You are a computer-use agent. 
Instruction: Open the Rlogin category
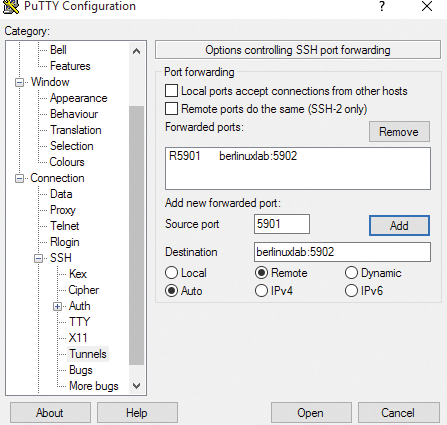point(65,242)
